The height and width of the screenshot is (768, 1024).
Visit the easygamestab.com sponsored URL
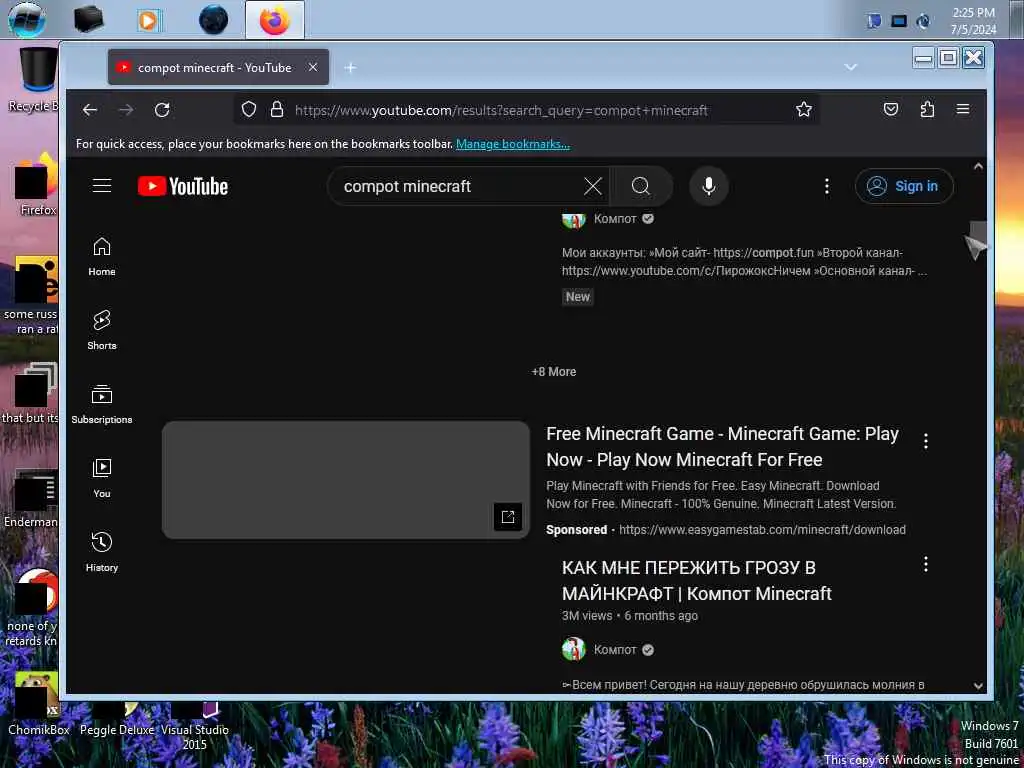click(x=762, y=530)
